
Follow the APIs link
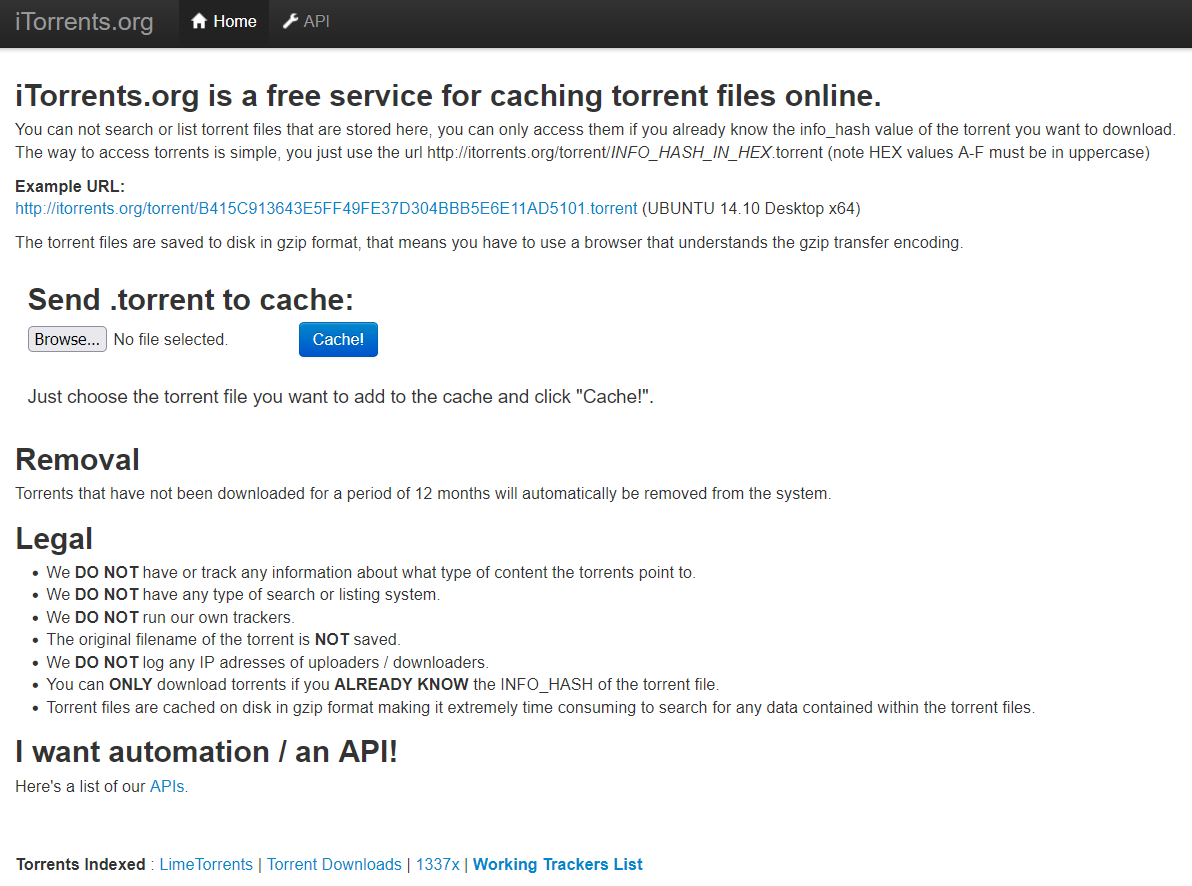coord(167,786)
